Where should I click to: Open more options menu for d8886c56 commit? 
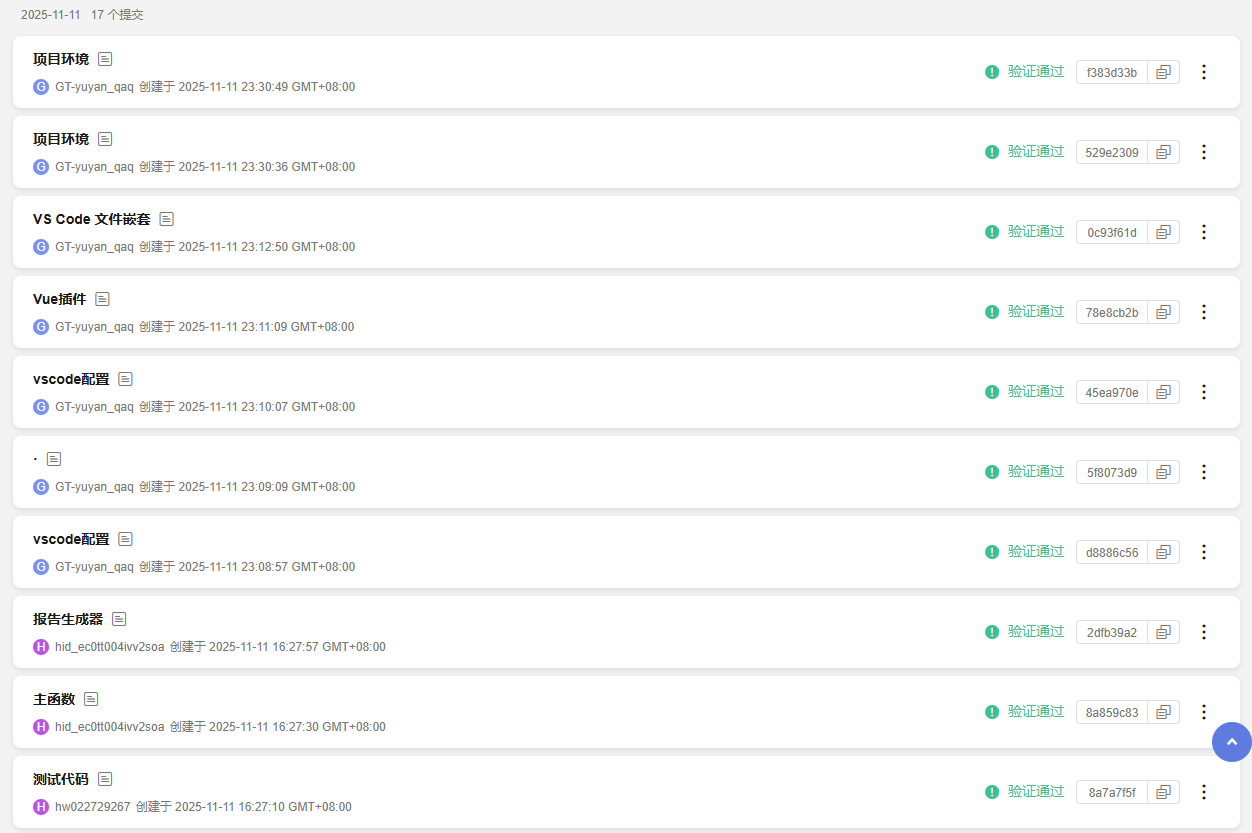[x=1204, y=552]
